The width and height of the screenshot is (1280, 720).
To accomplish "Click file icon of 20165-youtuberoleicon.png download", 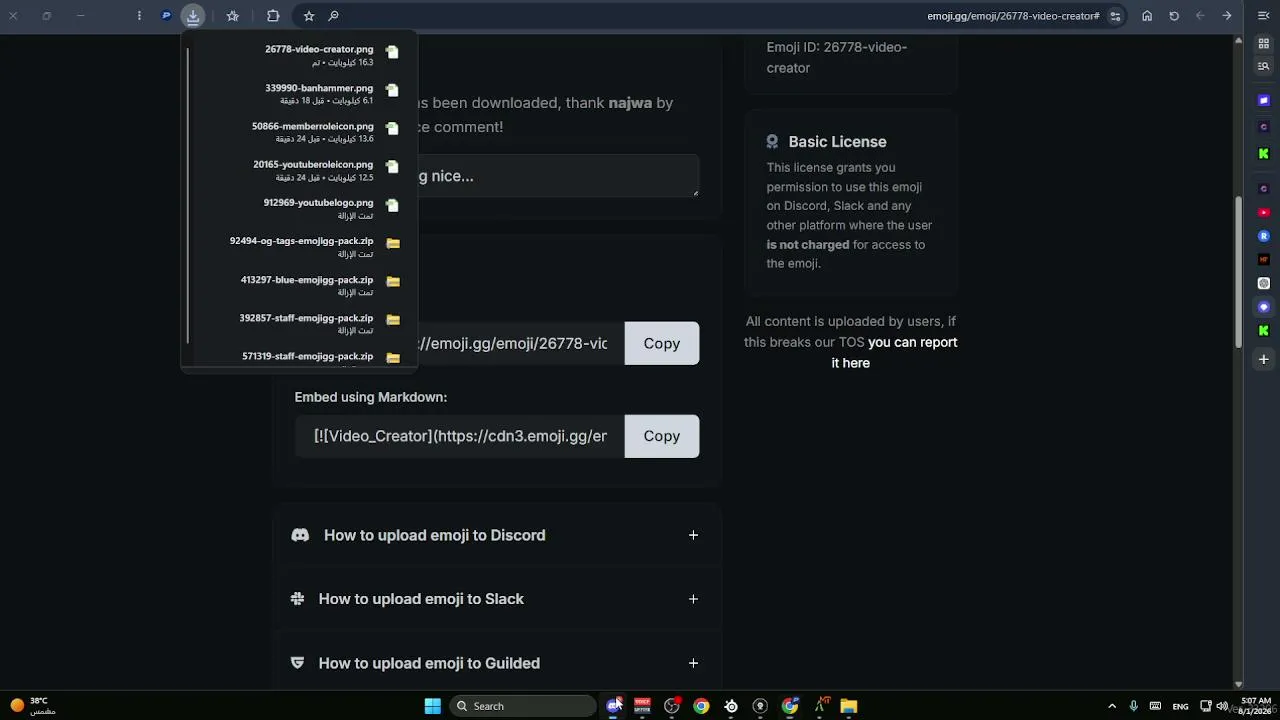I will point(392,167).
